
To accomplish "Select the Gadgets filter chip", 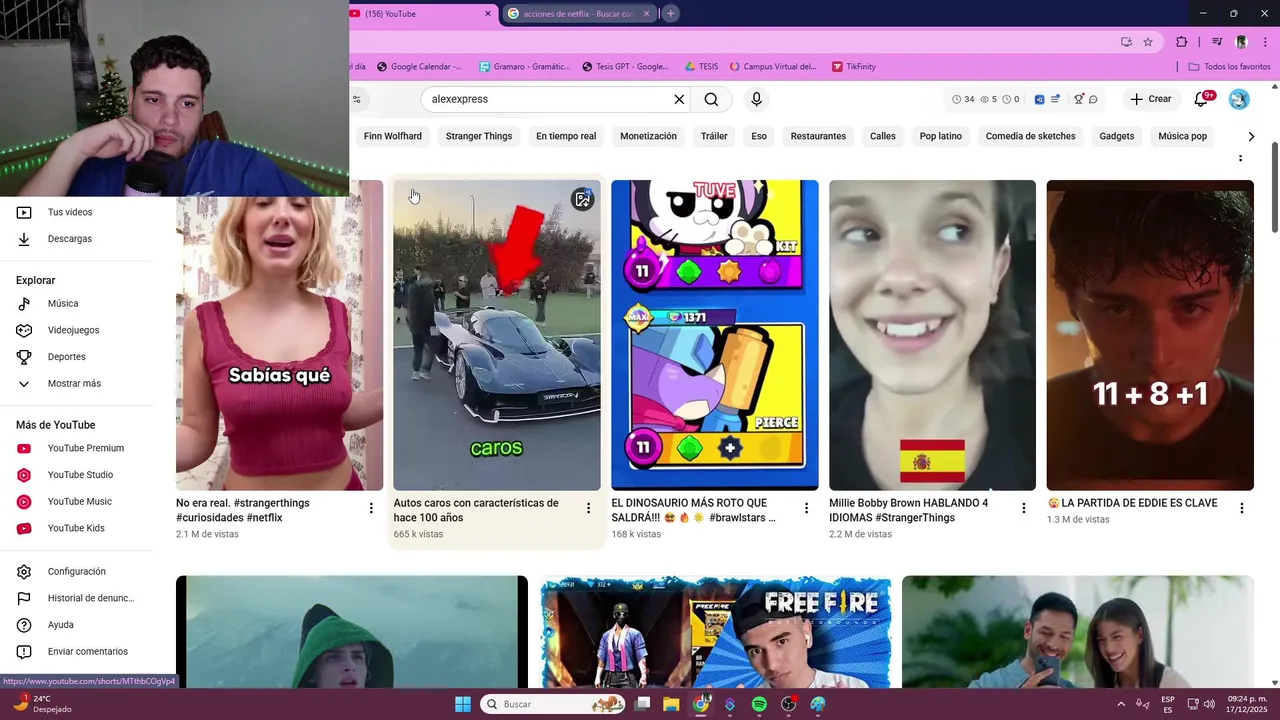I will click(1117, 136).
